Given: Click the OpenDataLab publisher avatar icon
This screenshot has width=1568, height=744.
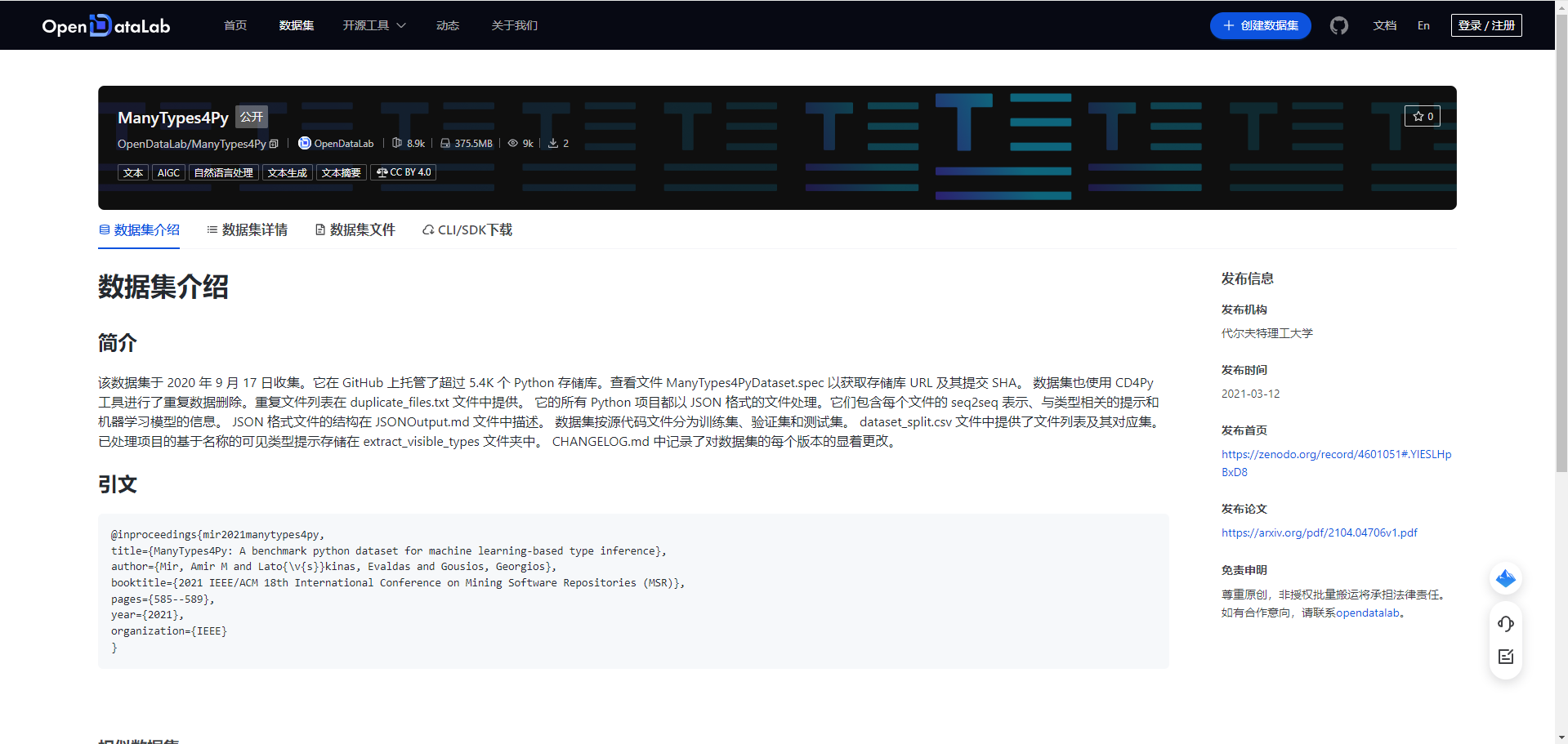Looking at the screenshot, I should click(305, 143).
